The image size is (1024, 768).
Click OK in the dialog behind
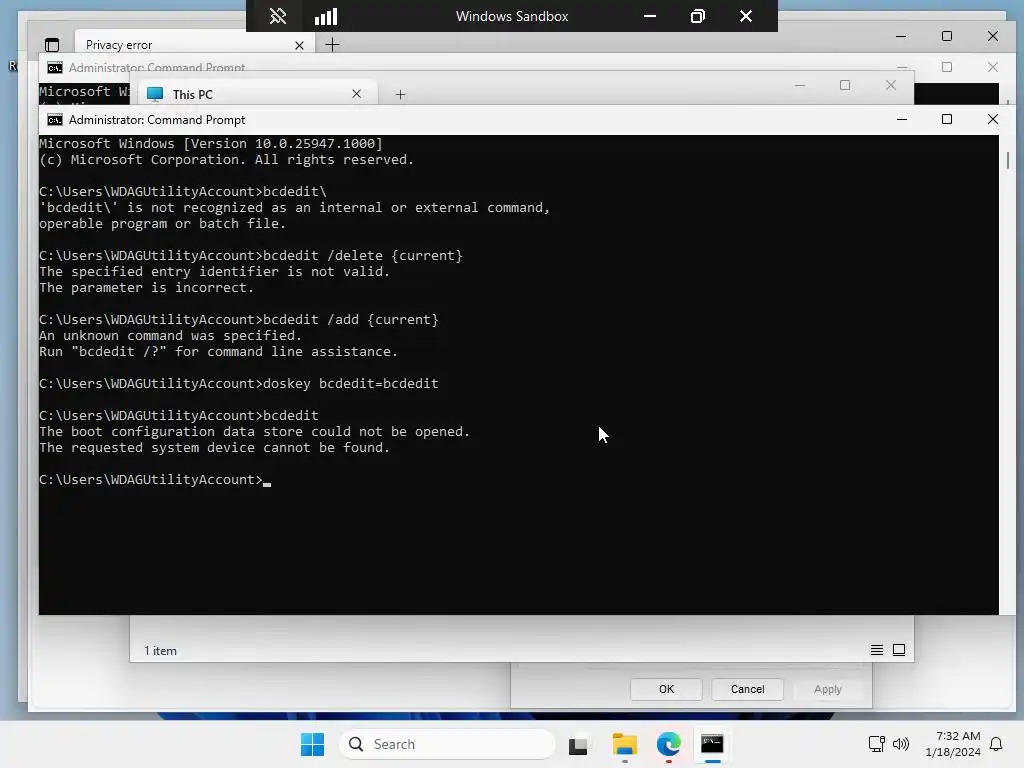666,689
